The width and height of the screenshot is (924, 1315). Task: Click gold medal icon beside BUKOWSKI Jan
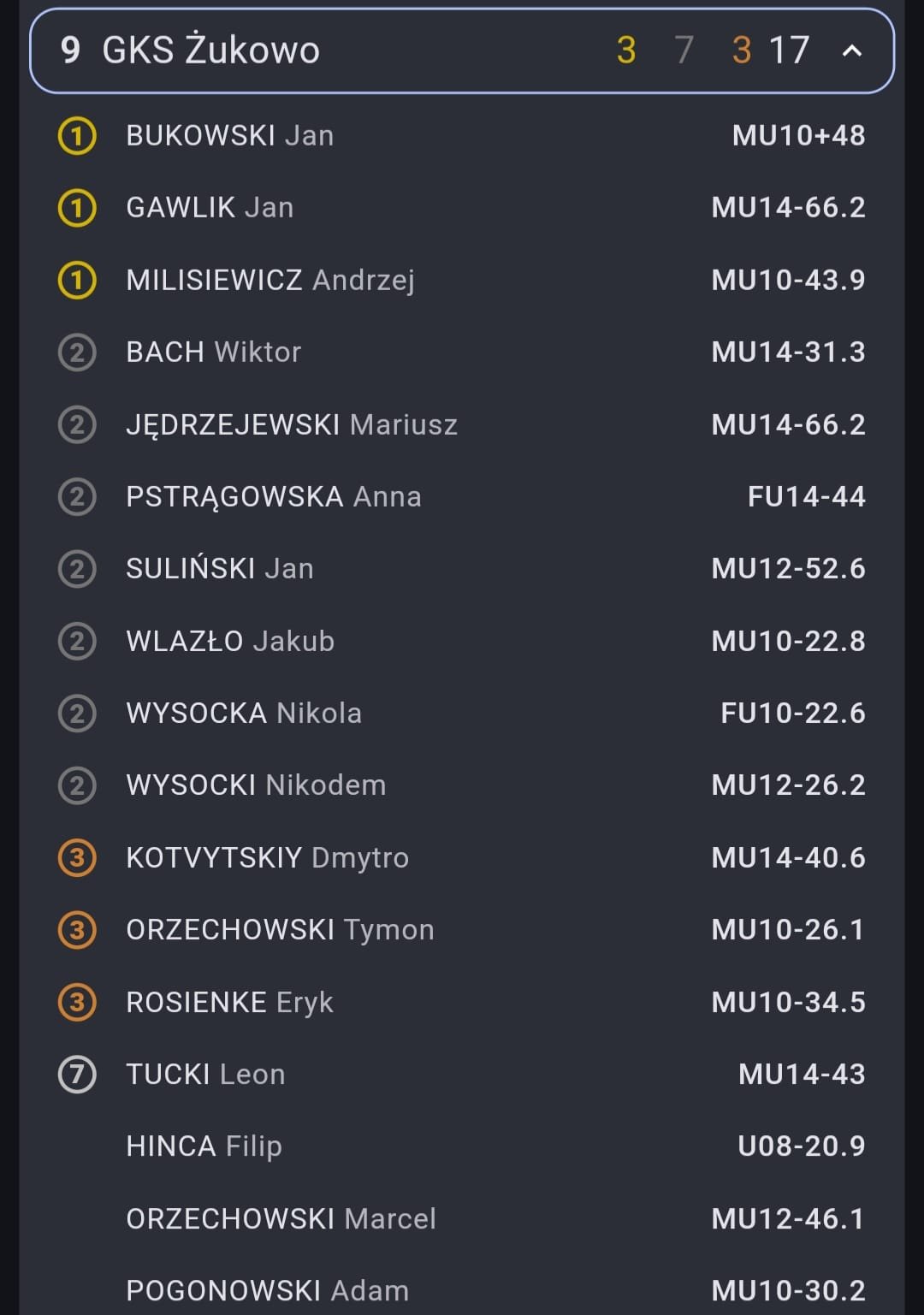(77, 136)
